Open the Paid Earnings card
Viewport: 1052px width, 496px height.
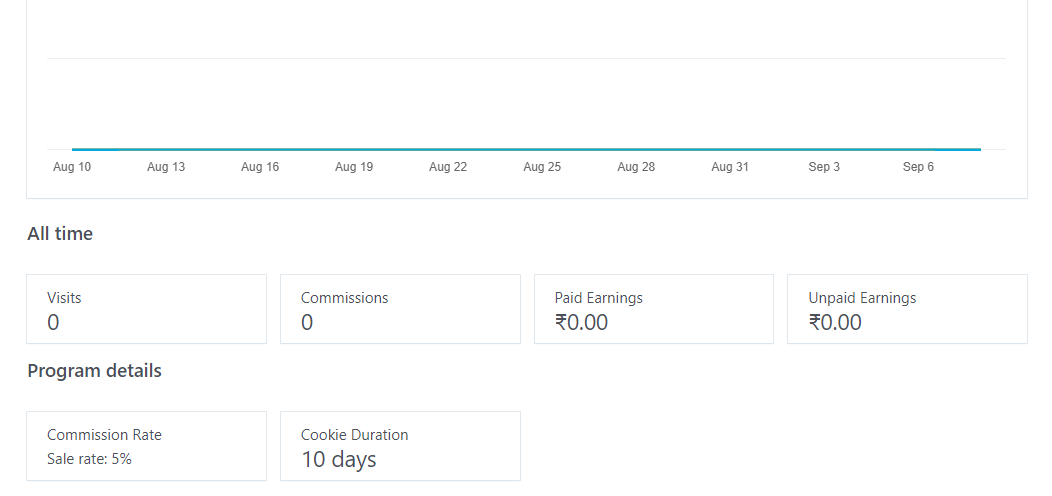point(654,309)
